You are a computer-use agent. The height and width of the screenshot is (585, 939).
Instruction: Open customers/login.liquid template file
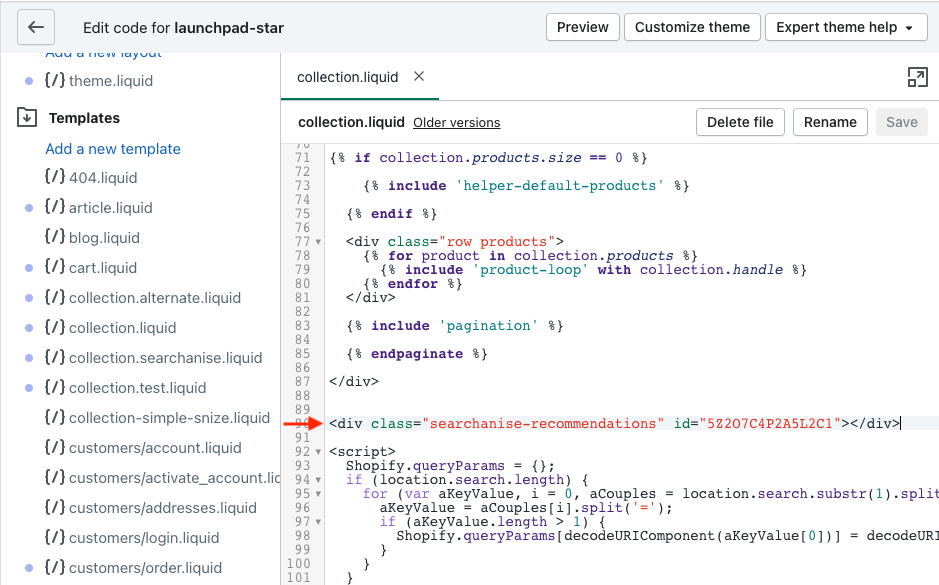click(144, 537)
